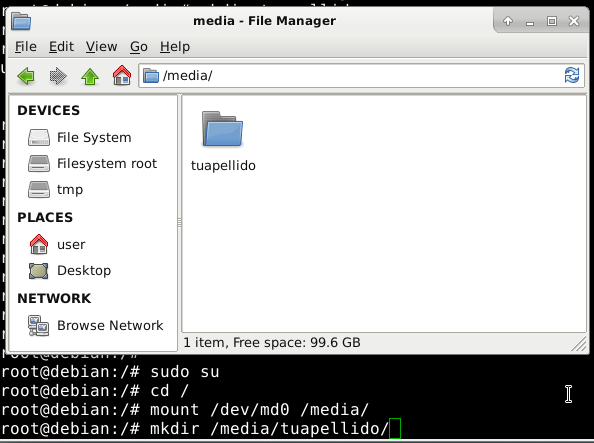This screenshot has width=594, height=443.
Task: Go back with the green left arrow
Action: coord(26,76)
